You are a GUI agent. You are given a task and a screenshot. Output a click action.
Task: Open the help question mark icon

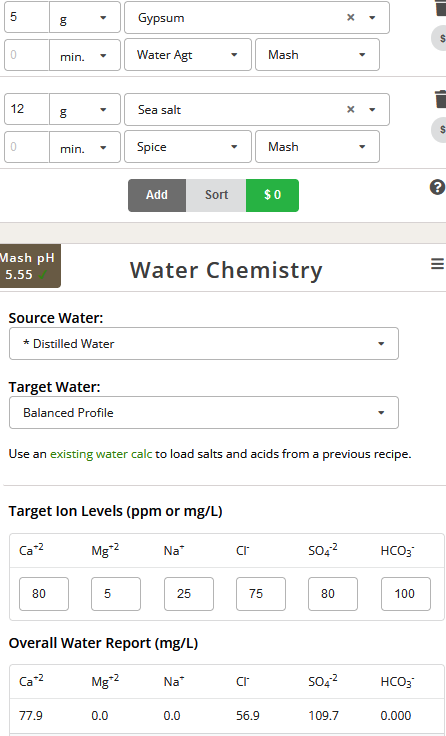point(437,187)
